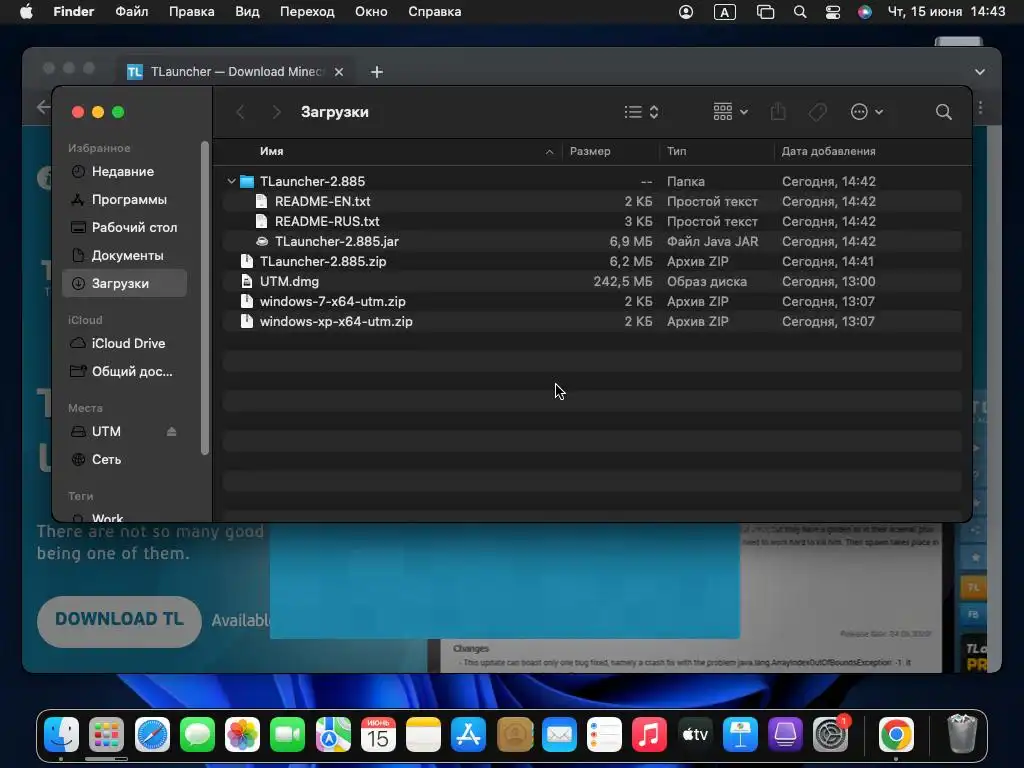Open the Окно menu
The width and height of the screenshot is (1024, 768).
(371, 12)
